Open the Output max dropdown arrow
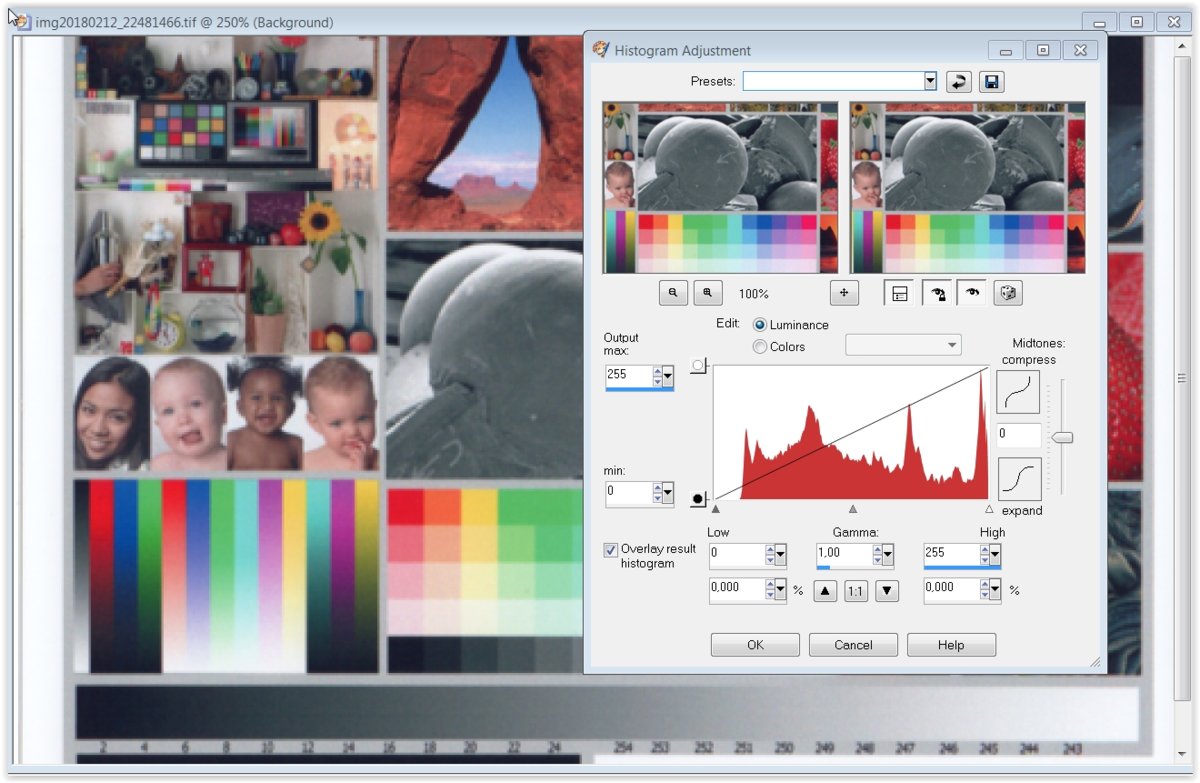This screenshot has height=783, width=1200. click(x=668, y=377)
